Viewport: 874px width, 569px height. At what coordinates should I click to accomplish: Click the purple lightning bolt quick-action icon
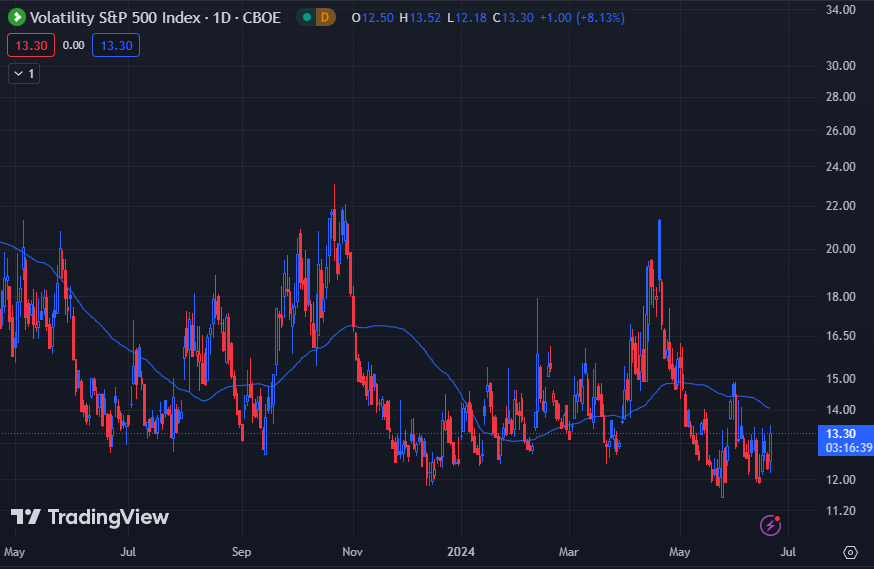click(770, 525)
